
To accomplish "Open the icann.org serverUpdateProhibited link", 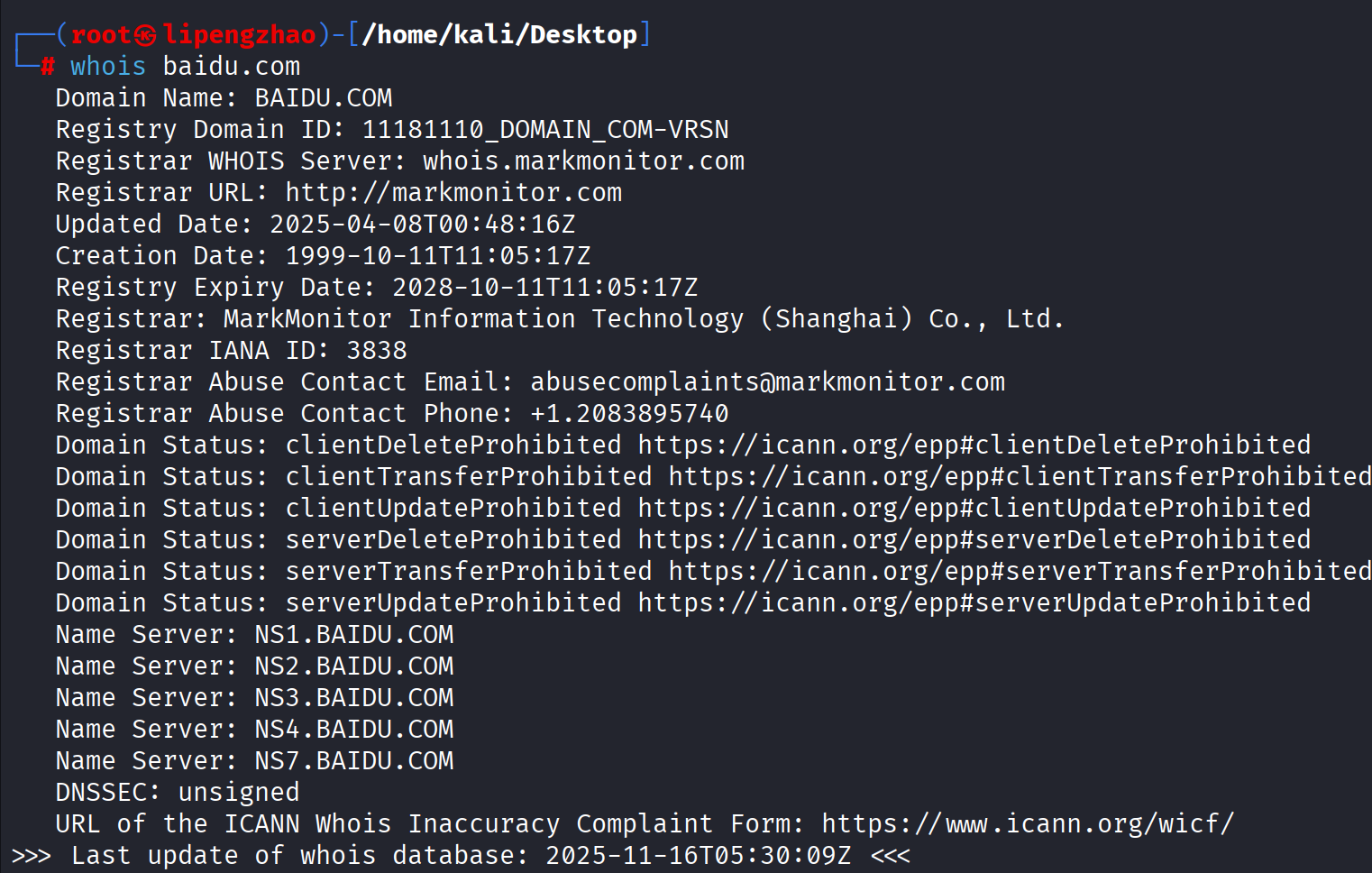I will coord(974,602).
